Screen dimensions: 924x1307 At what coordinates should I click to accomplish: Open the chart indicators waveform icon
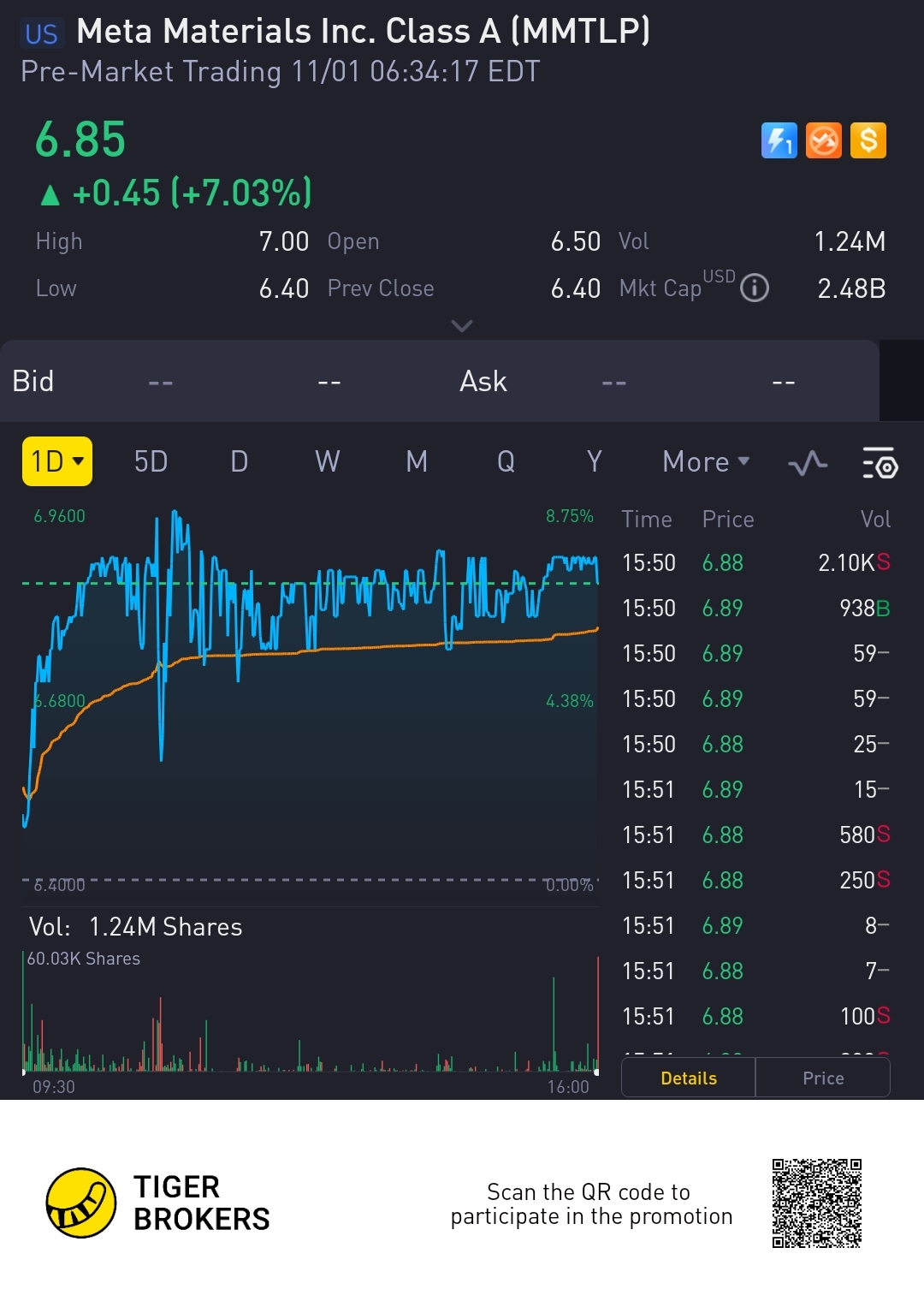click(x=808, y=463)
